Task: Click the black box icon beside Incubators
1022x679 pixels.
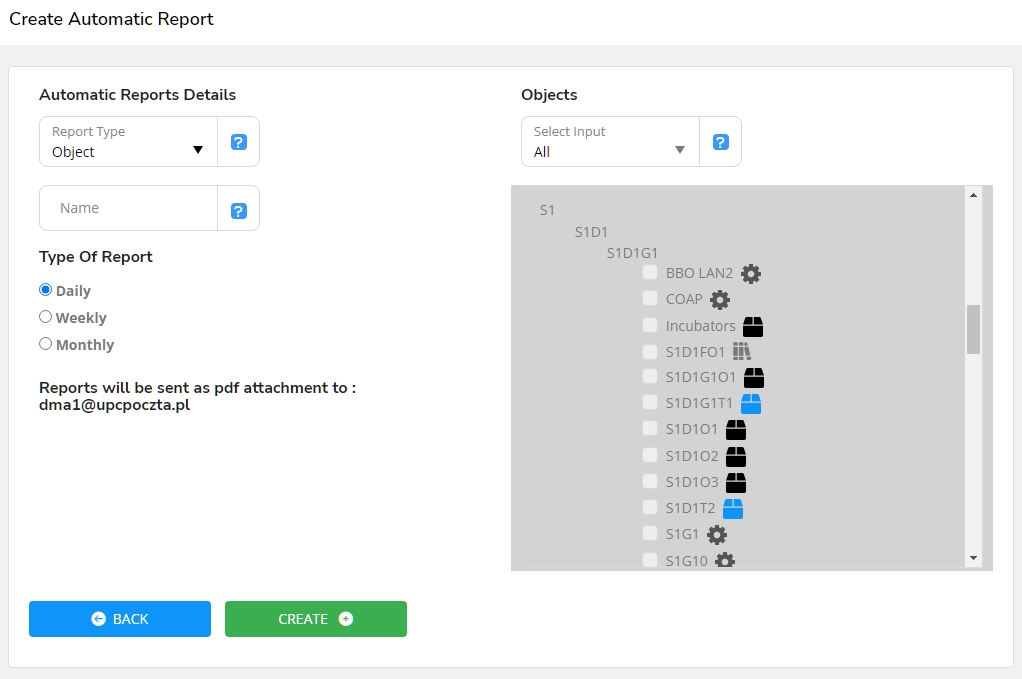Action: 753,326
